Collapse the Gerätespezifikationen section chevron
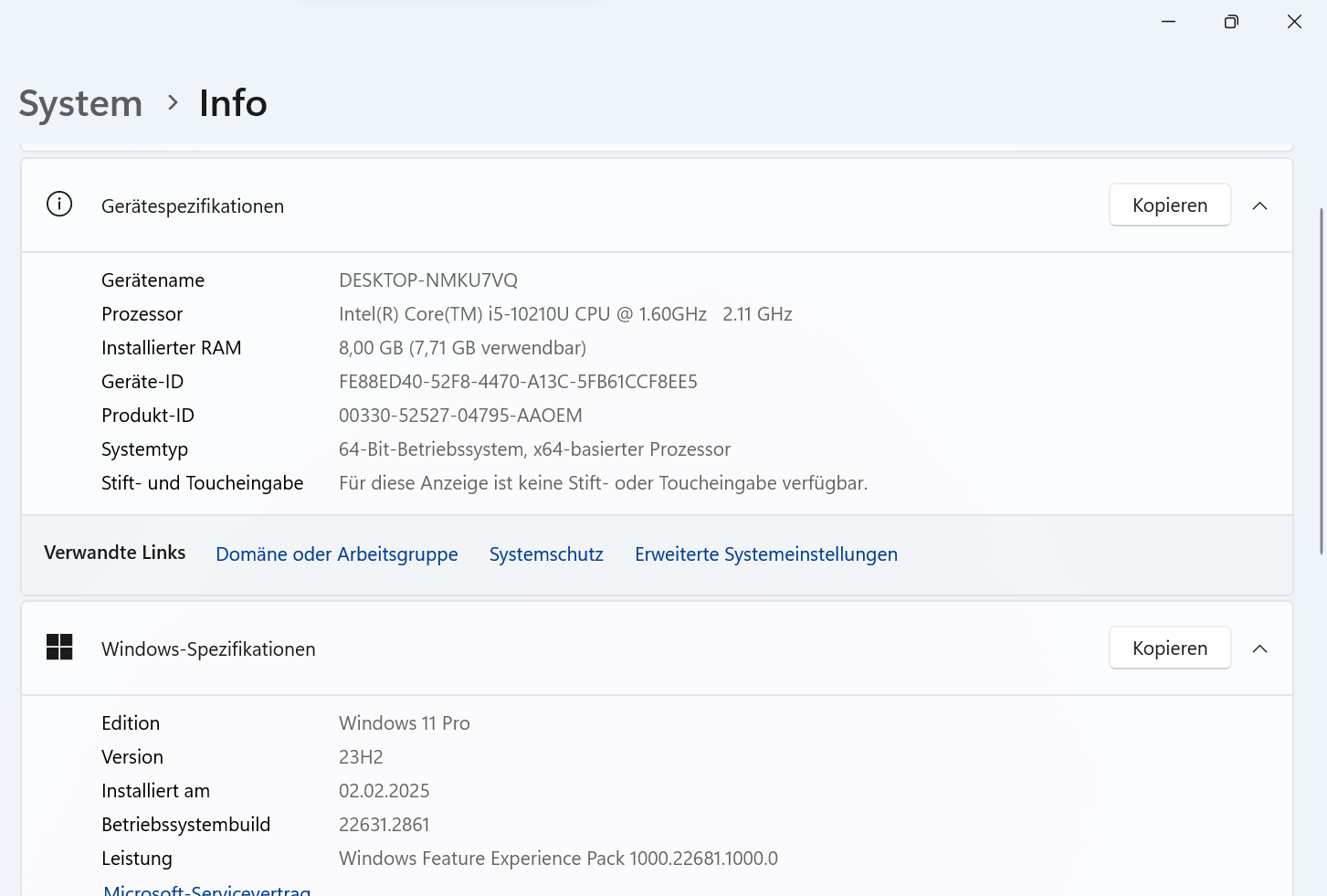 (x=1260, y=206)
